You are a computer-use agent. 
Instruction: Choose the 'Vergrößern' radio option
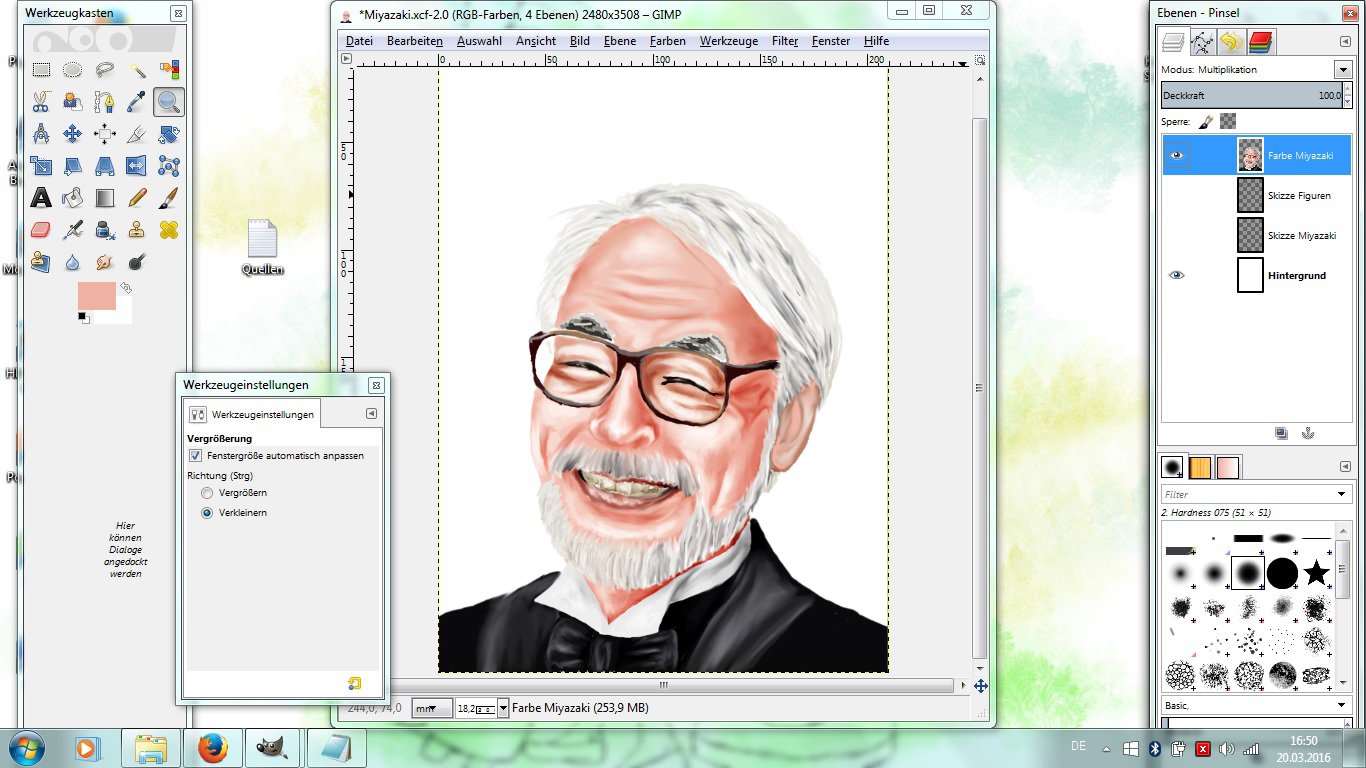pos(207,493)
